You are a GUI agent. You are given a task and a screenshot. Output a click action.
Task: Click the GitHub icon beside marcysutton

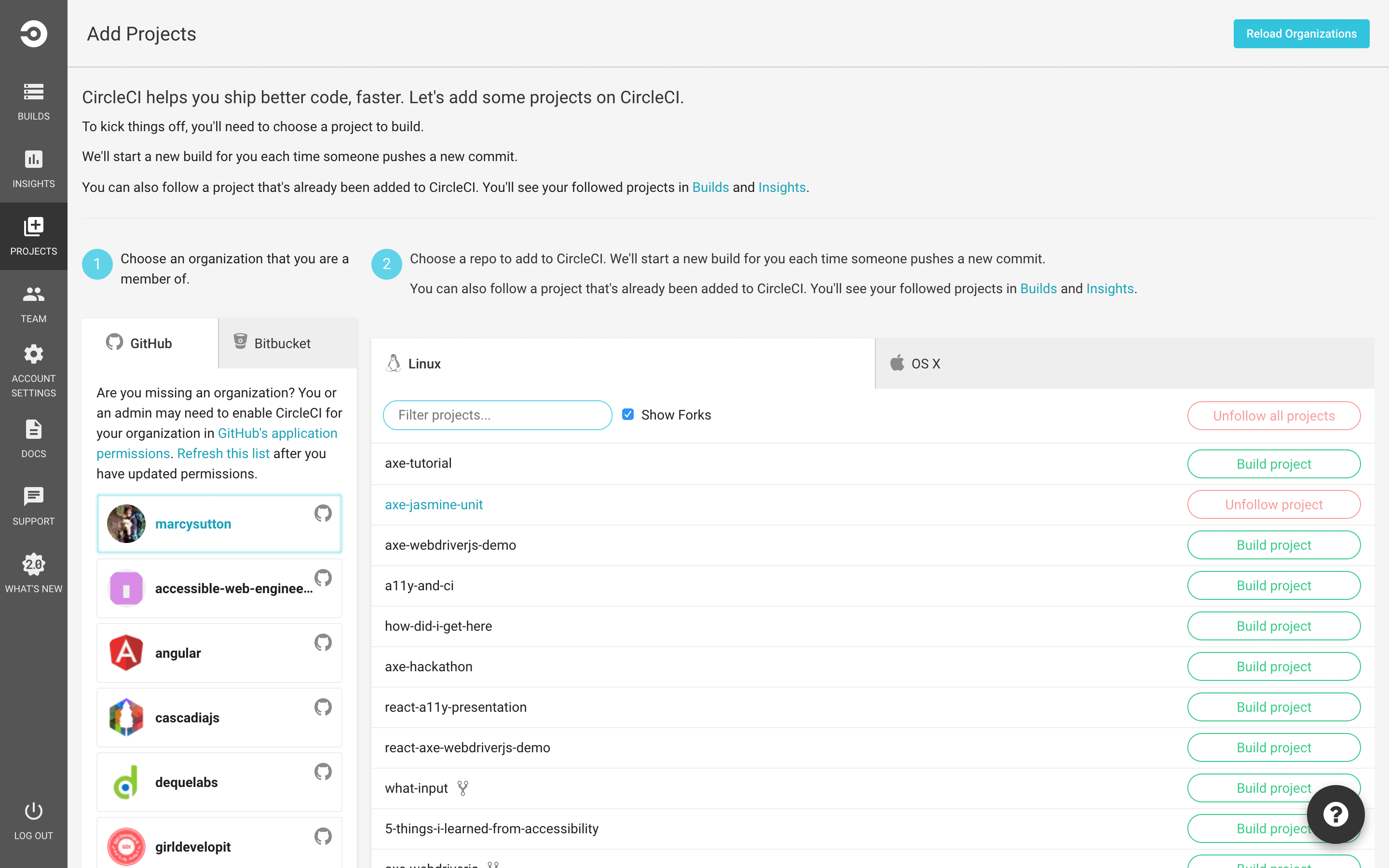pos(323,514)
